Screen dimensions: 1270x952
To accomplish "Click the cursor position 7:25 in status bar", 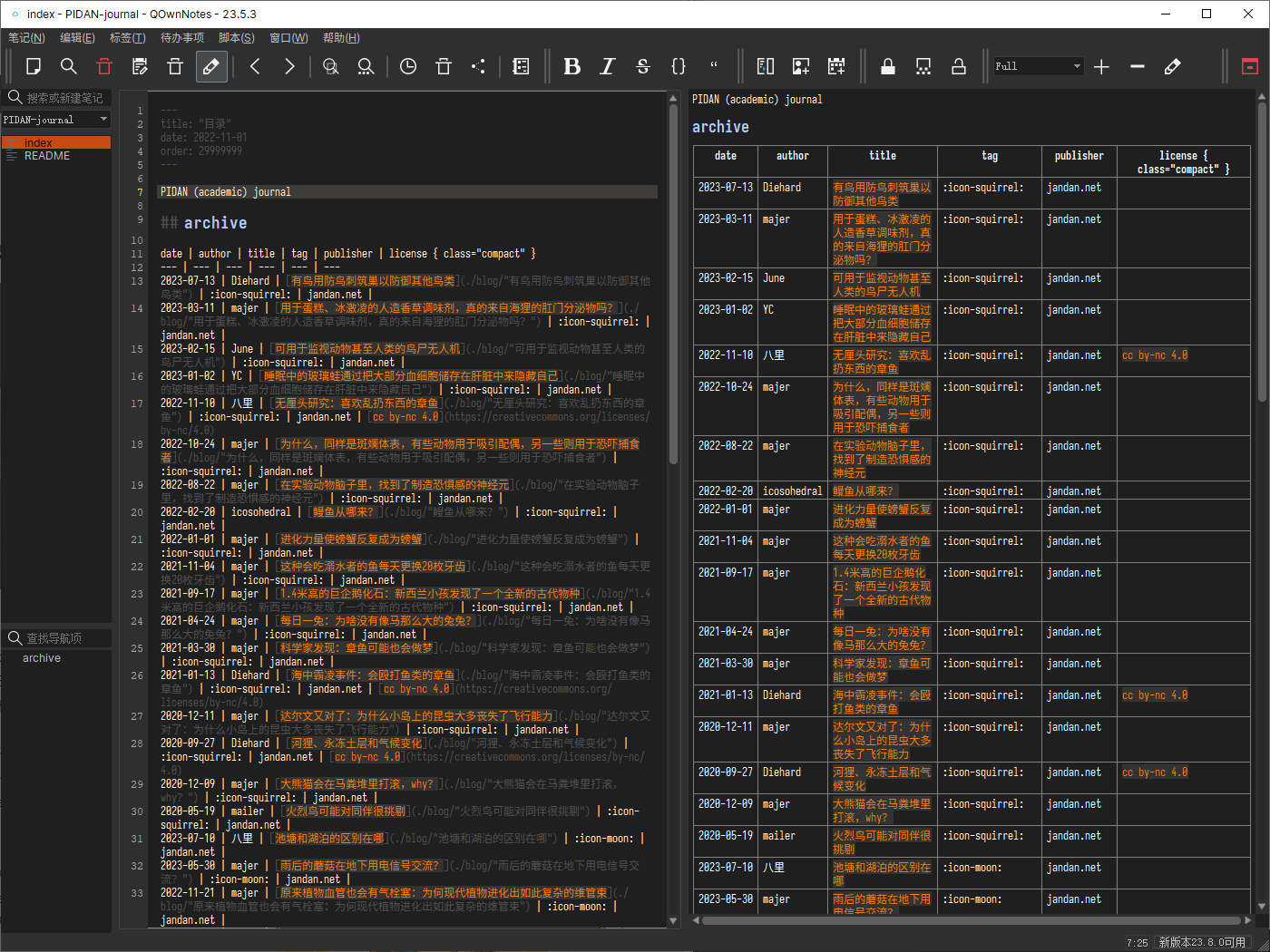I will (x=1137, y=943).
